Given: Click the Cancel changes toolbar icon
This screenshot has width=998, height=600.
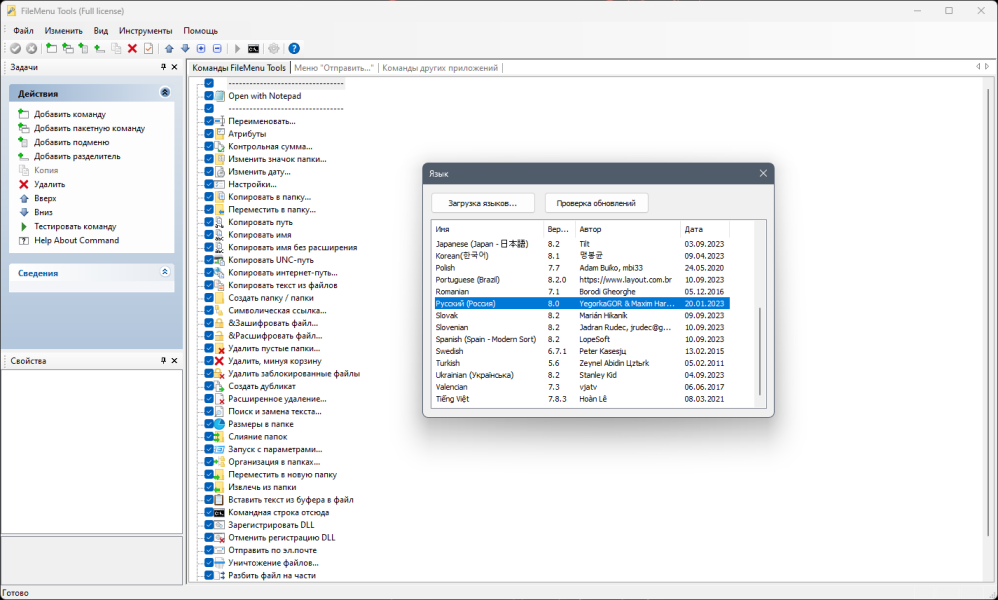Looking at the screenshot, I should tap(31, 48).
